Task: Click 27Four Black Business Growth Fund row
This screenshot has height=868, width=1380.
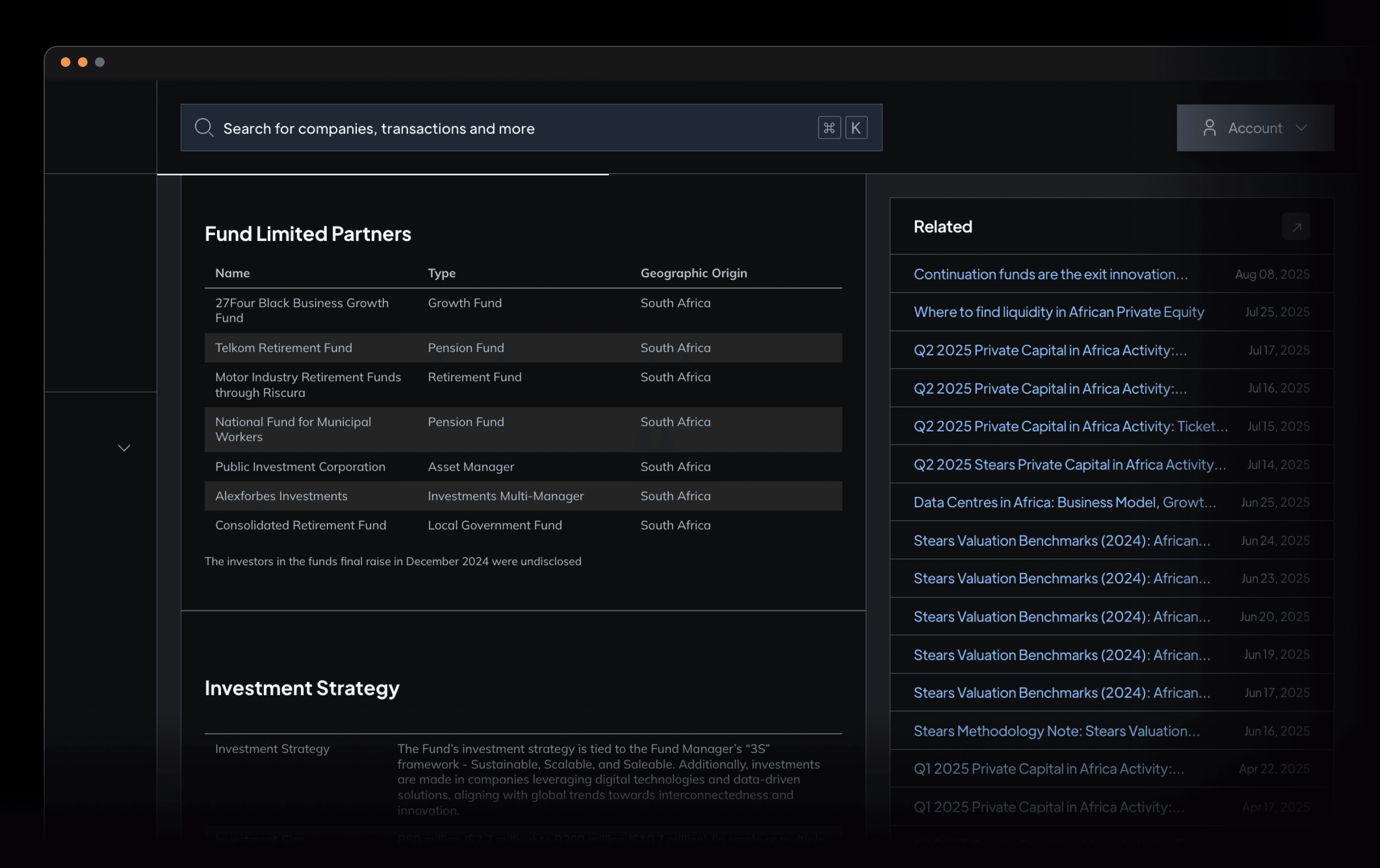Action: pos(523,311)
